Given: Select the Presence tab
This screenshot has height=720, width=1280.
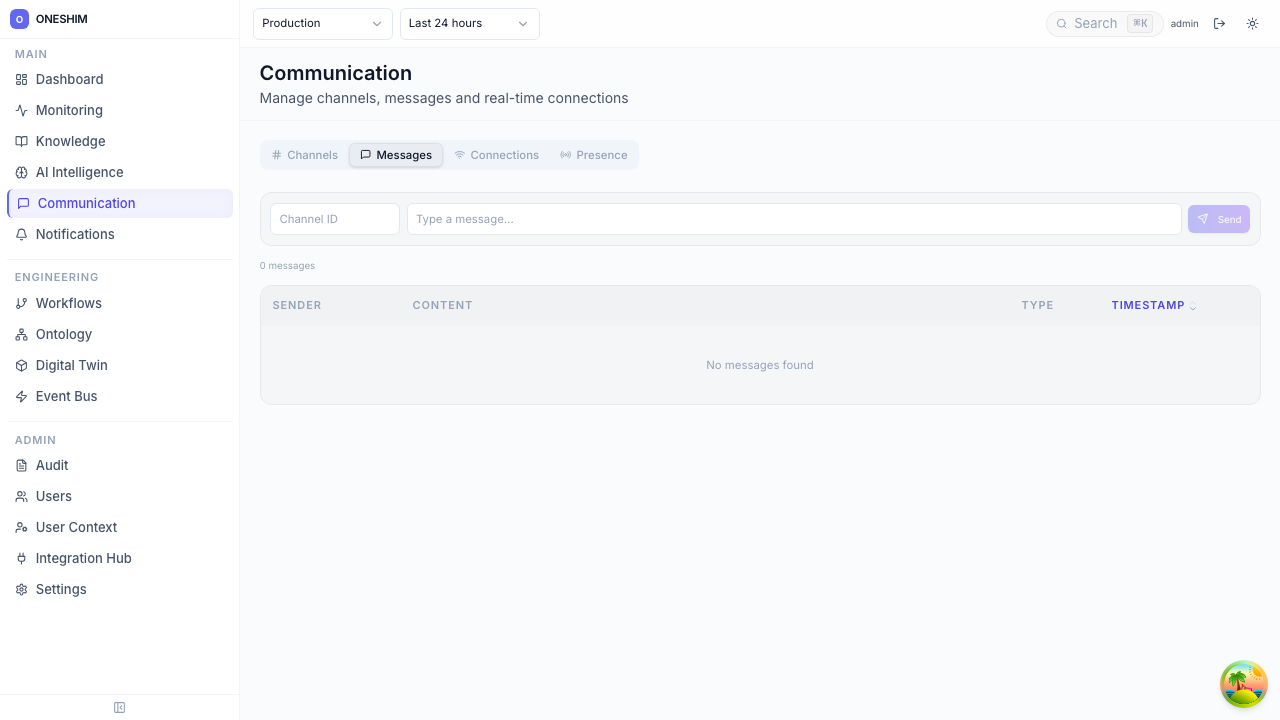Looking at the screenshot, I should tap(593, 155).
